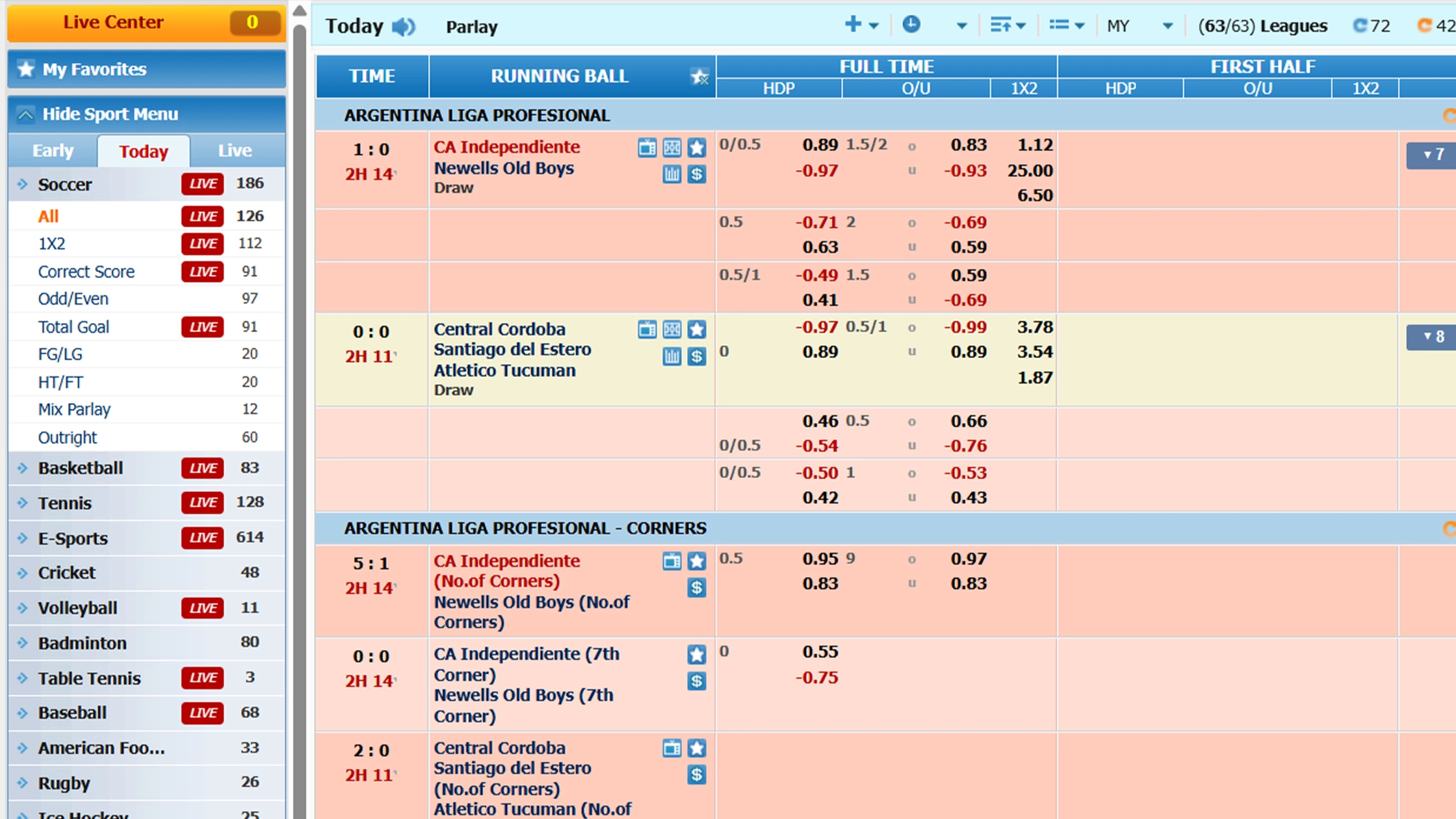Image resolution: width=1456 pixels, height=819 pixels.
Task: Select the Total Goal market
Action: point(146,327)
